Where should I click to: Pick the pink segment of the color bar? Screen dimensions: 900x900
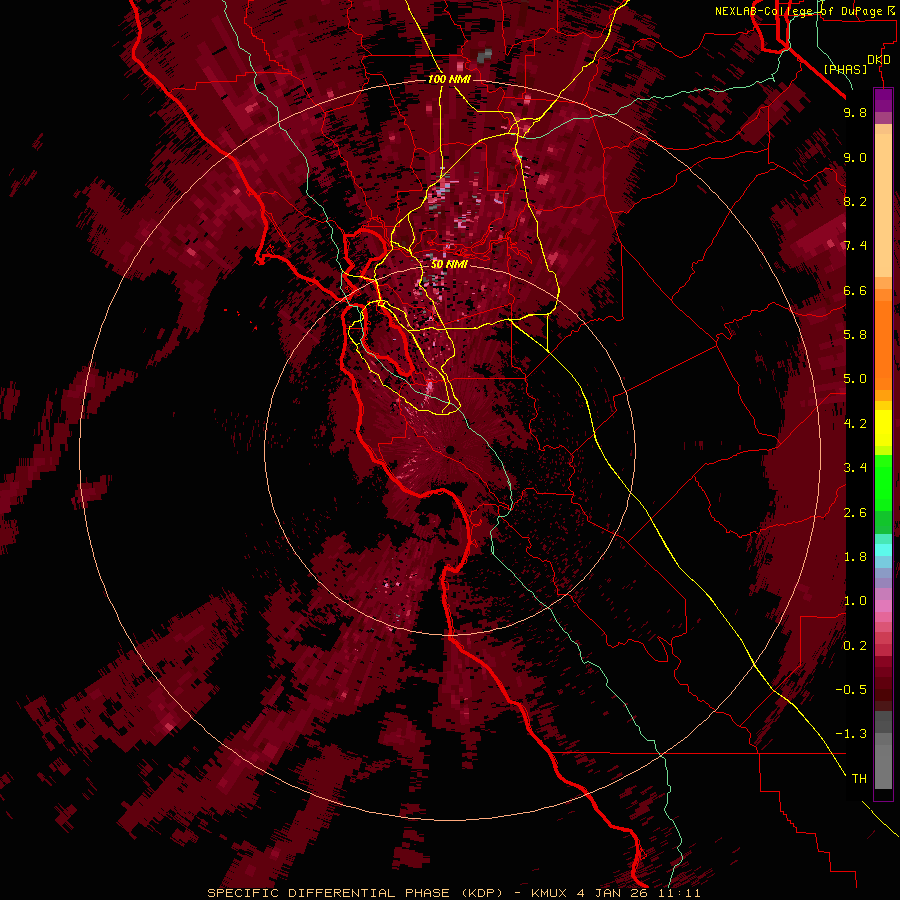[x=883, y=606]
